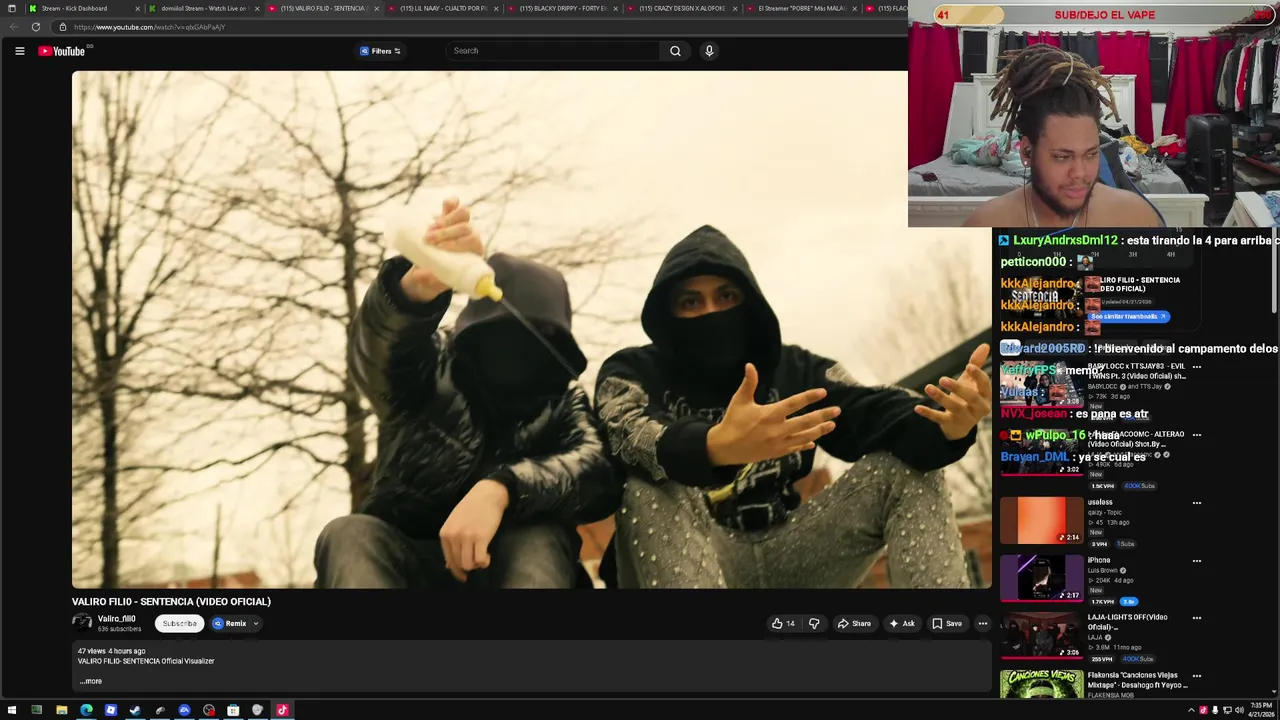The image size is (1280, 720).
Task: Open Luis Brown channel link
Action: tap(1103, 570)
